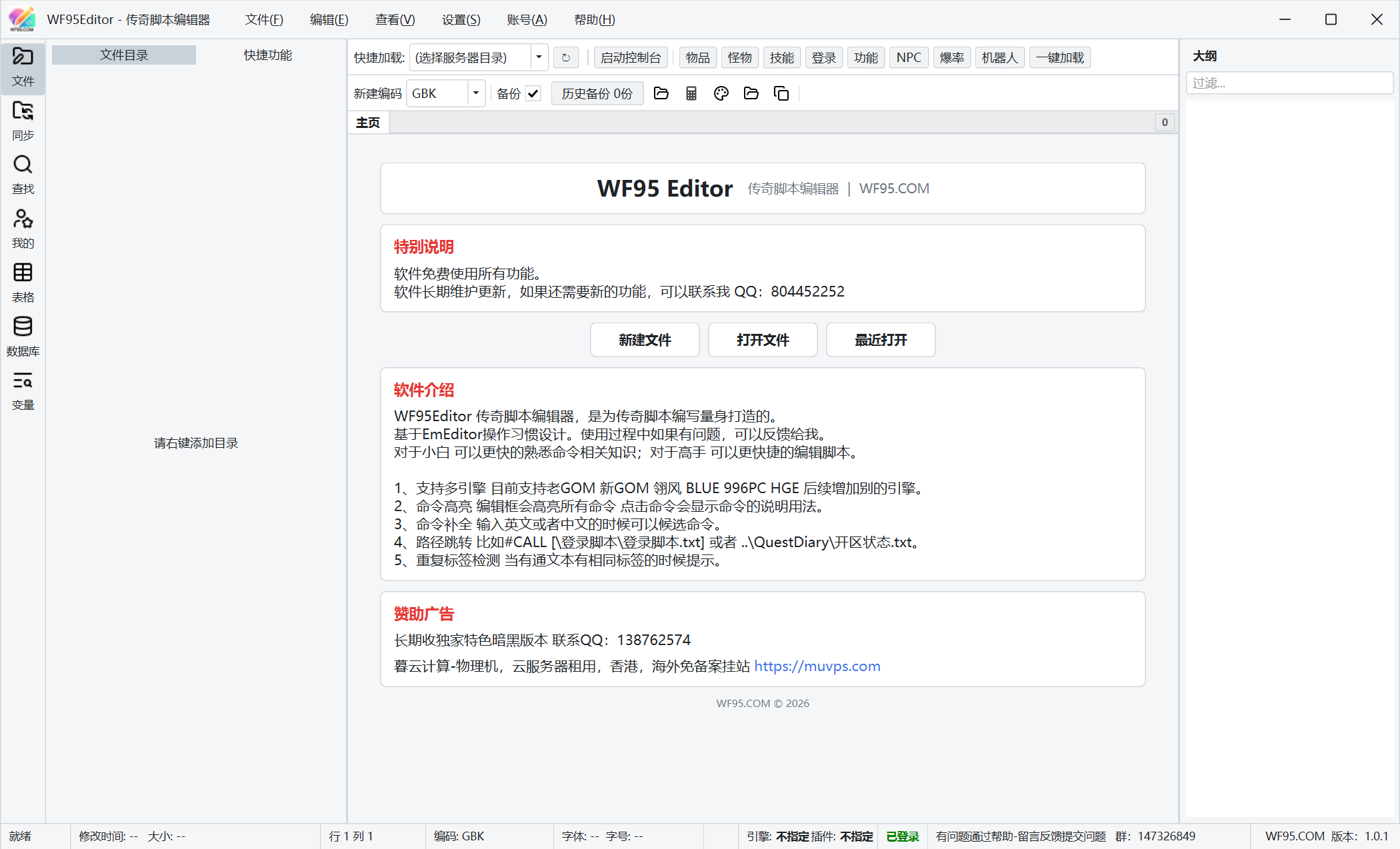The image size is (1400, 849).
Task: Open 历史备份 0份 history backups
Action: [x=597, y=94]
